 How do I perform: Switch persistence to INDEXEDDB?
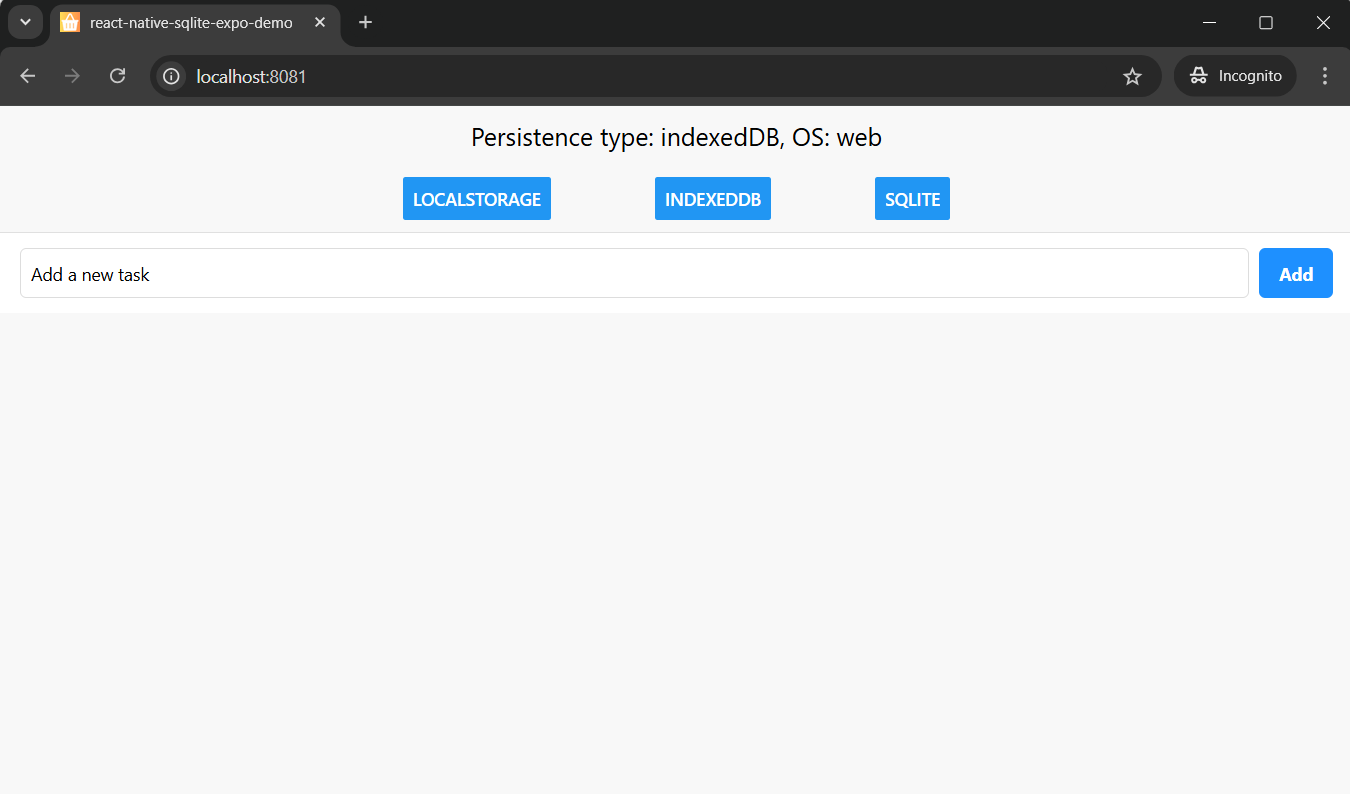713,199
